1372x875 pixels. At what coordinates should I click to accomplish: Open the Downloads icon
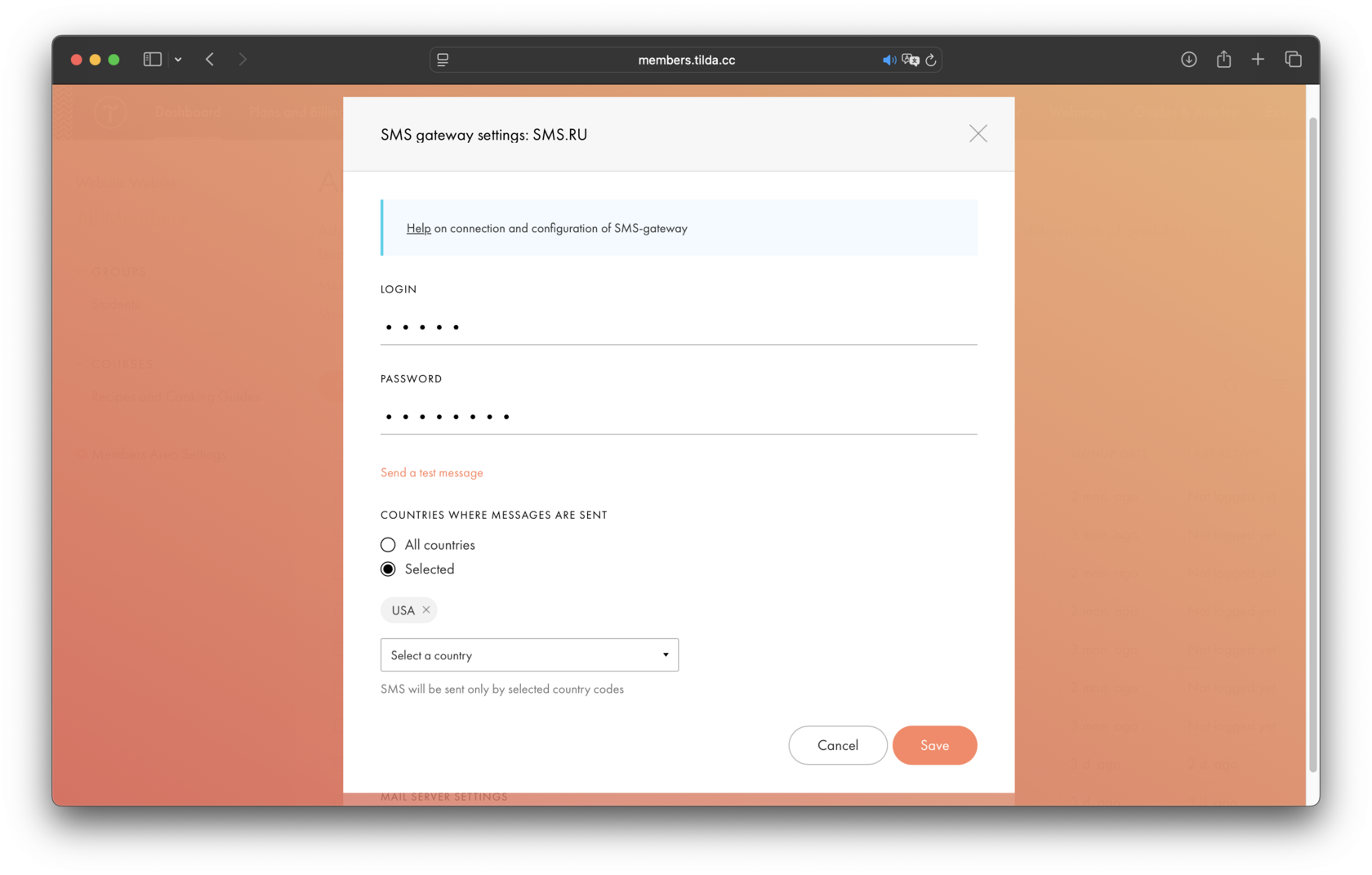(1189, 59)
